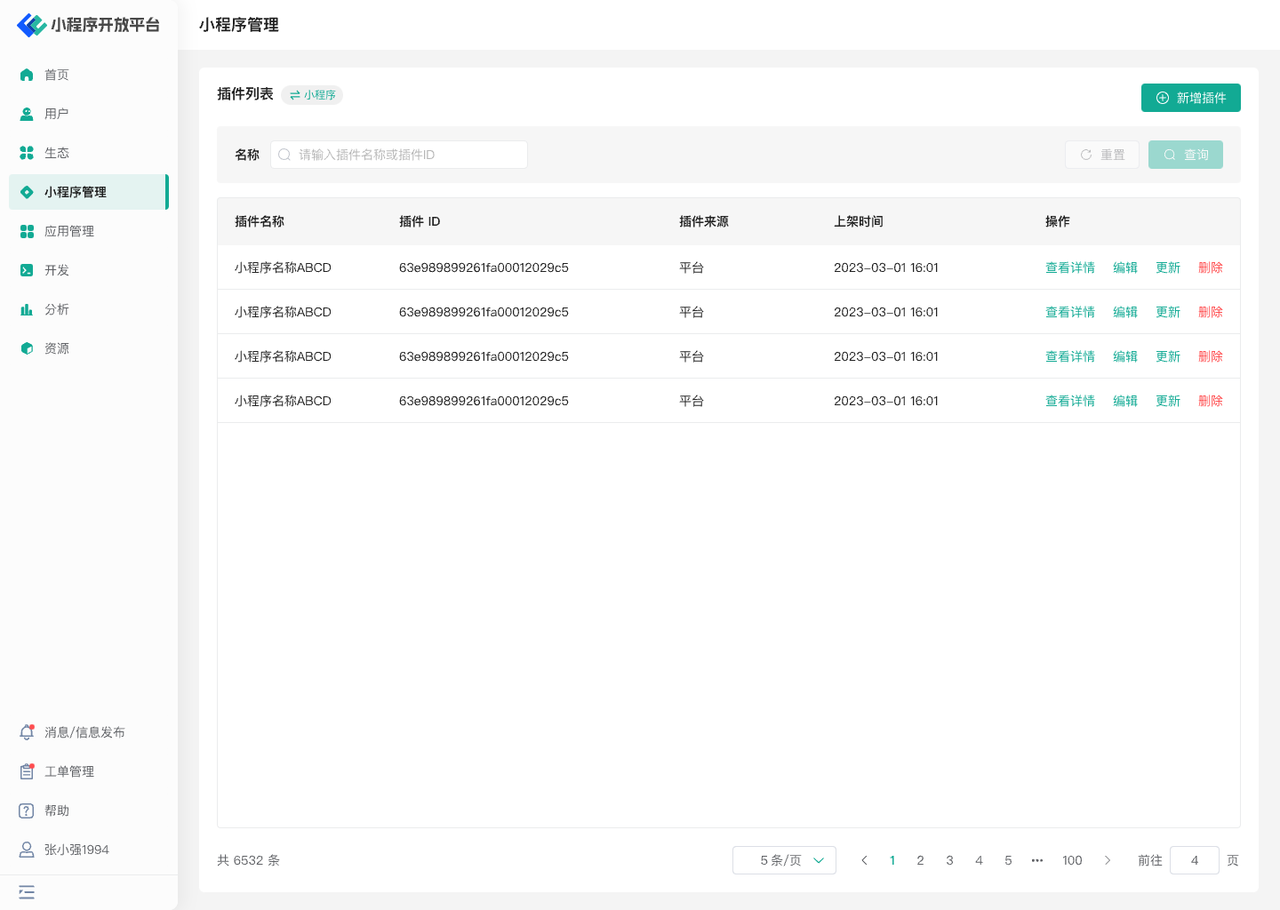Click the pagination ellipsis to jump pages
This screenshot has width=1280, height=910.
click(x=1037, y=860)
